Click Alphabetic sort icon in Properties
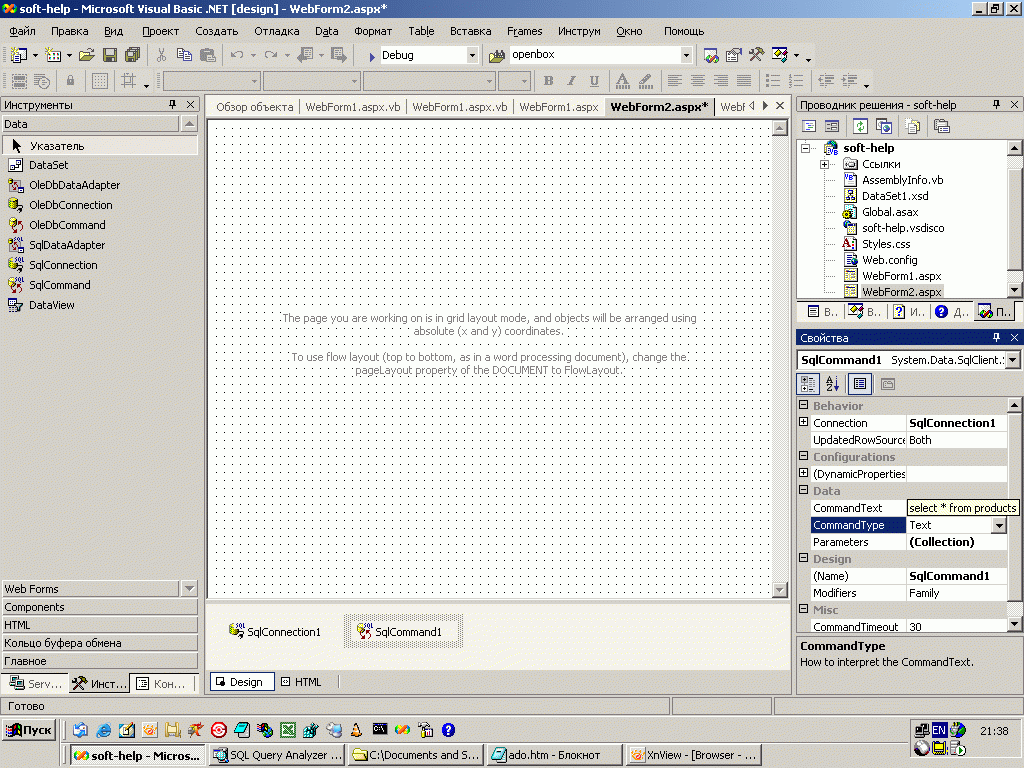The height and width of the screenshot is (768, 1024). coord(832,384)
